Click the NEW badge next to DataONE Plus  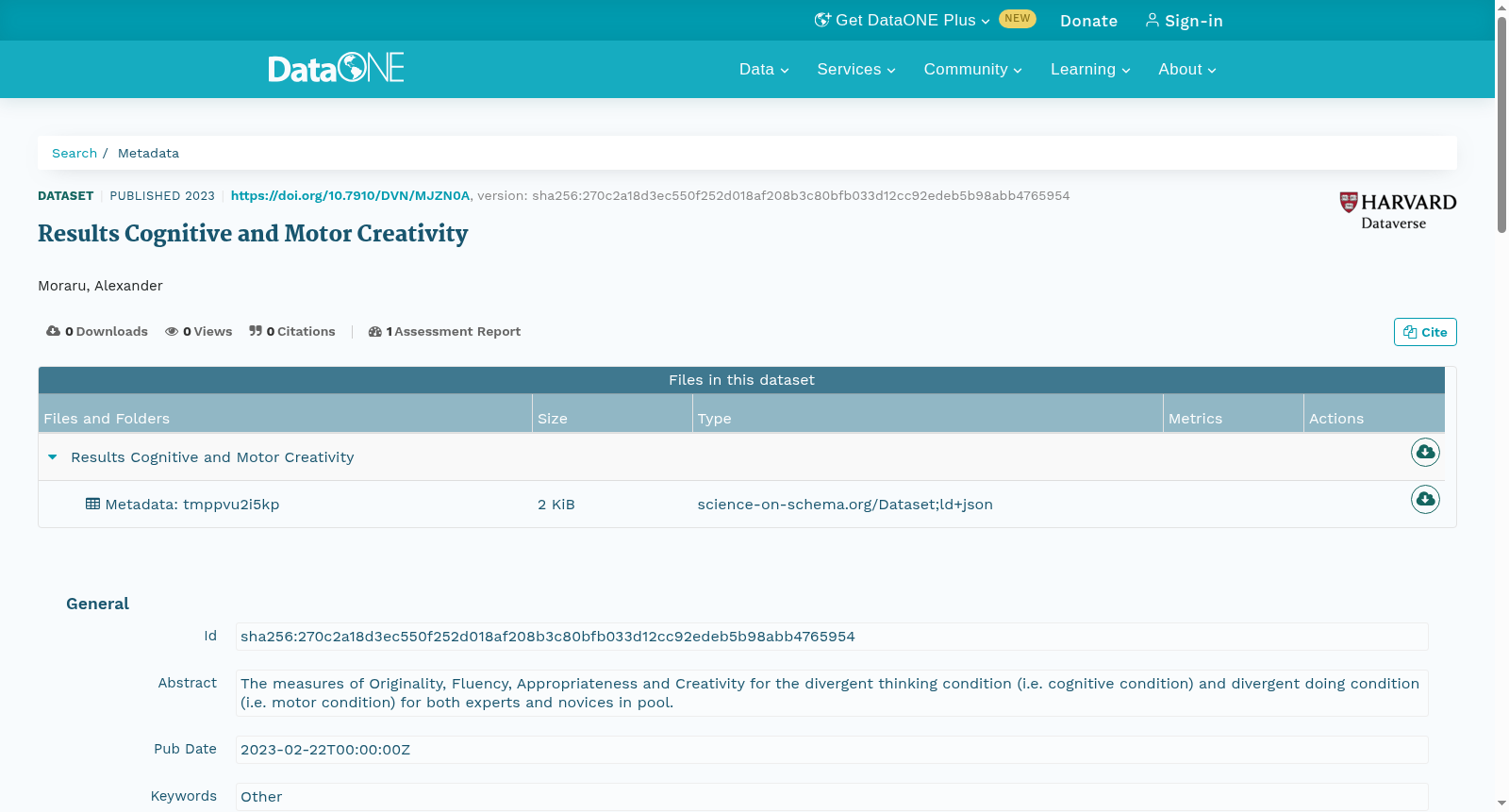(x=1018, y=19)
